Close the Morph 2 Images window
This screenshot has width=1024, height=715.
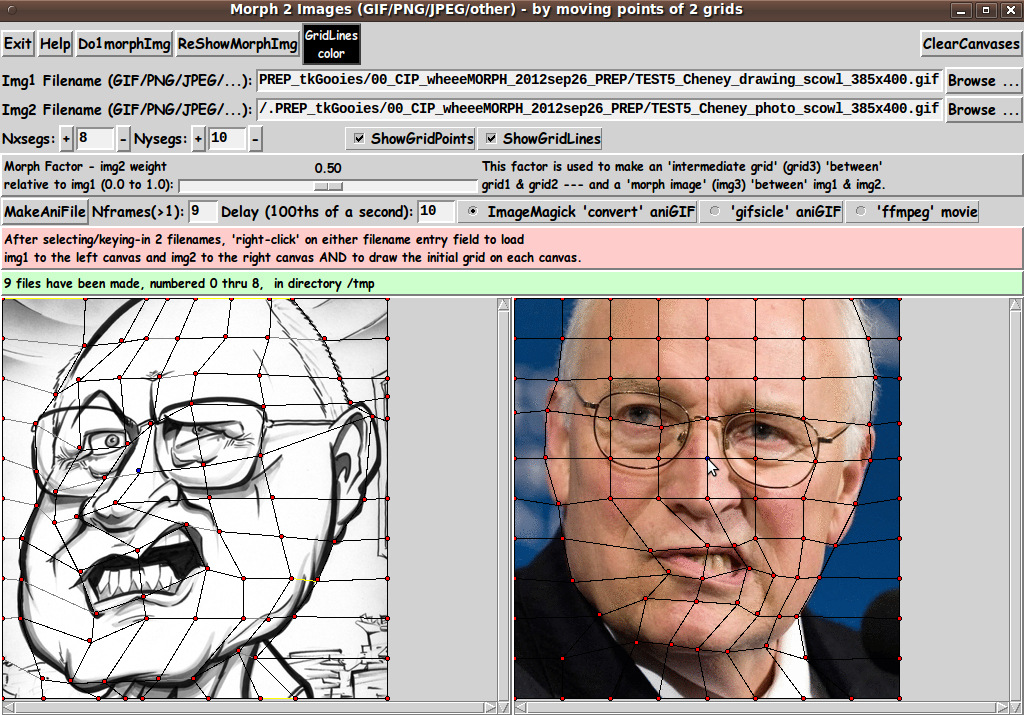1011,10
